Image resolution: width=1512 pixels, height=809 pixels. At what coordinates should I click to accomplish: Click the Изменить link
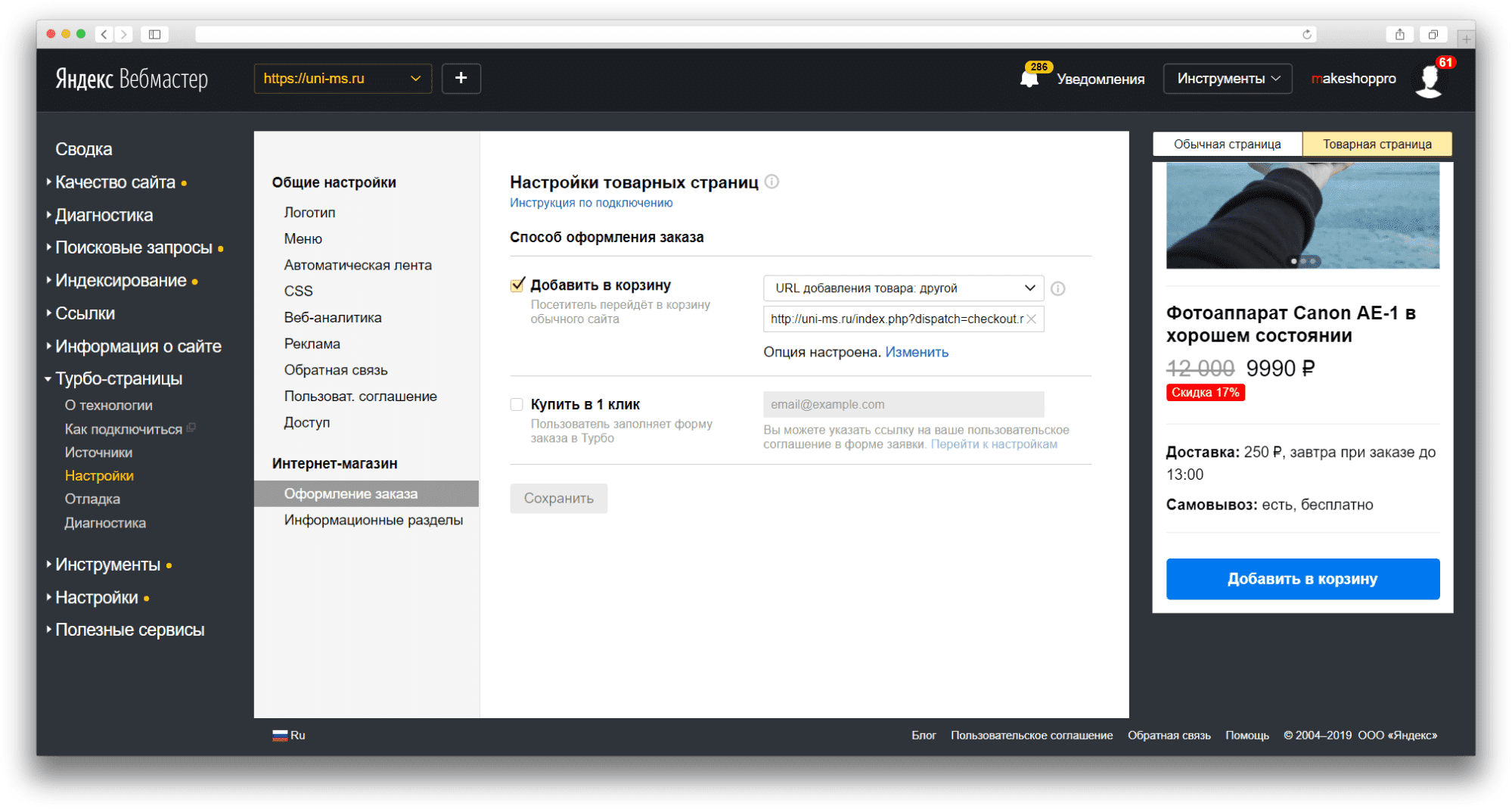[x=917, y=352]
